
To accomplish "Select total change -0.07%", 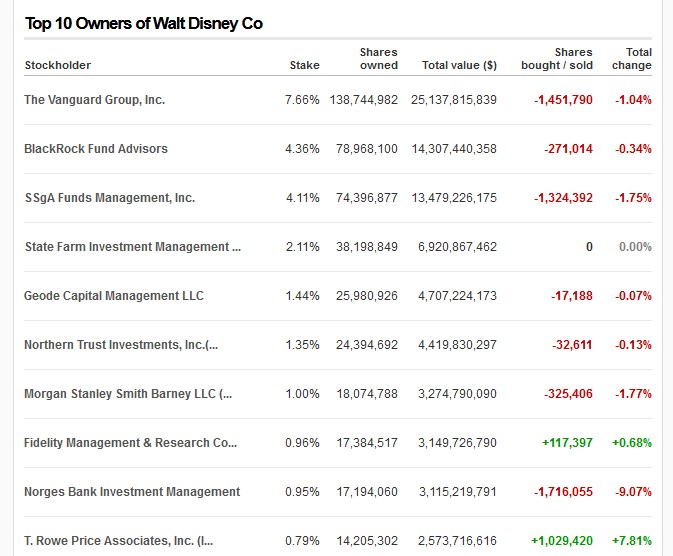I will pyautogui.click(x=633, y=295).
